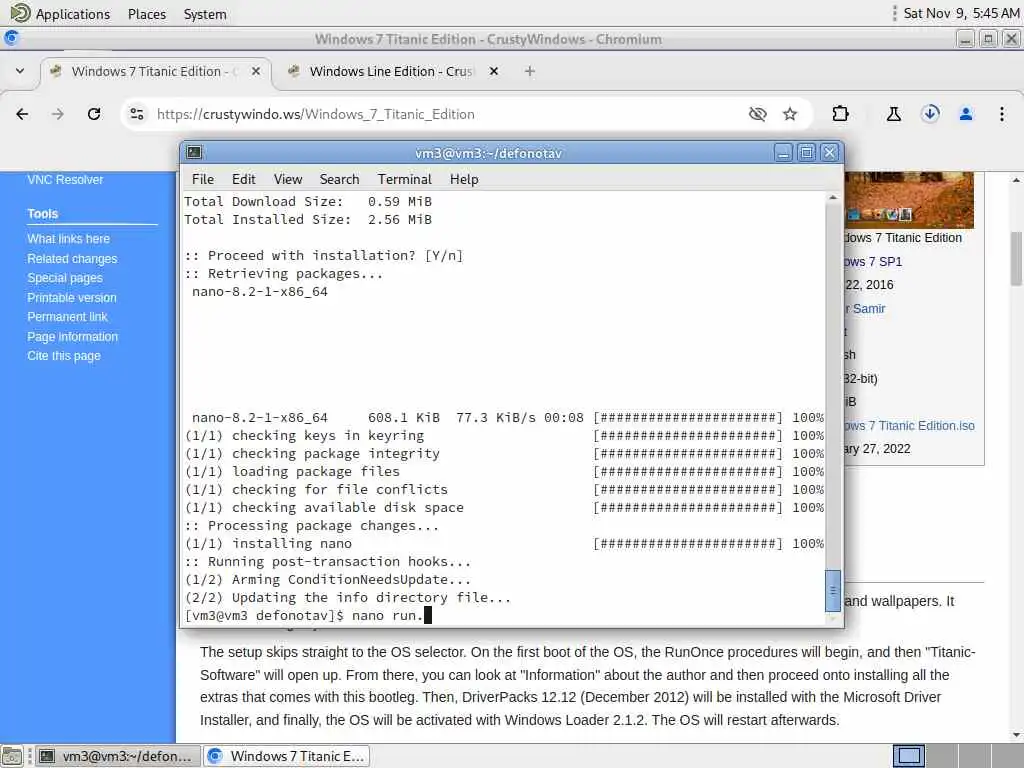Open VNC Resolver sidebar link

pos(65,180)
